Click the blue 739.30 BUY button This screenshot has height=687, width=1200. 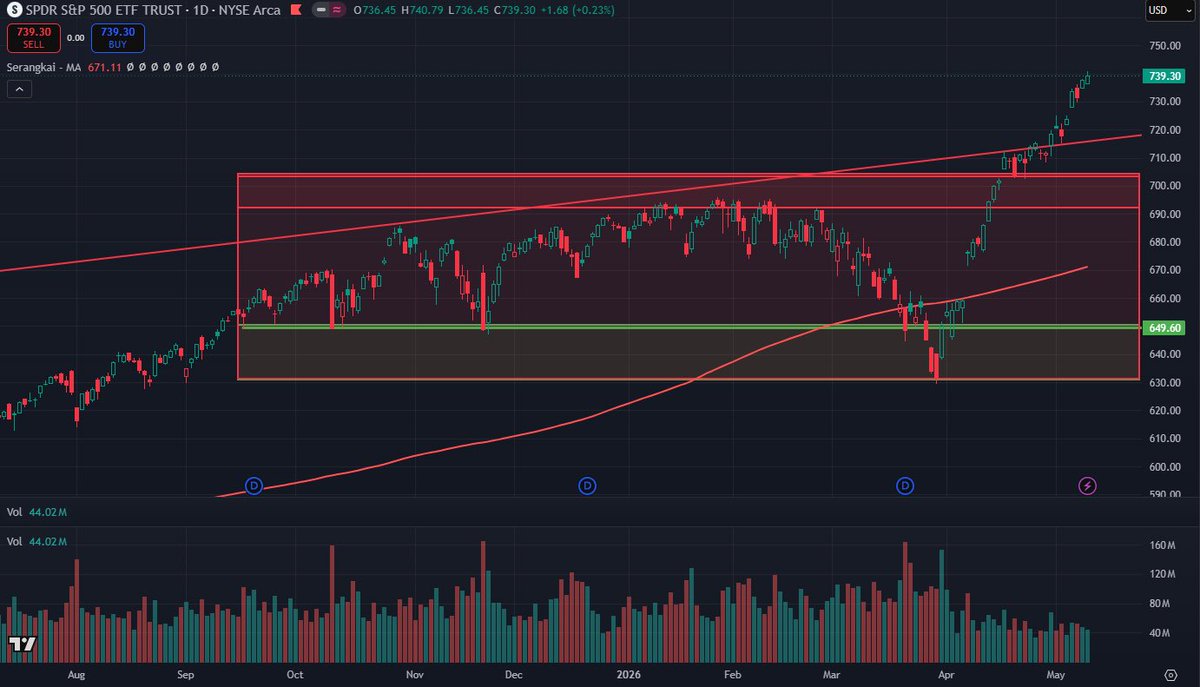[x=118, y=38]
